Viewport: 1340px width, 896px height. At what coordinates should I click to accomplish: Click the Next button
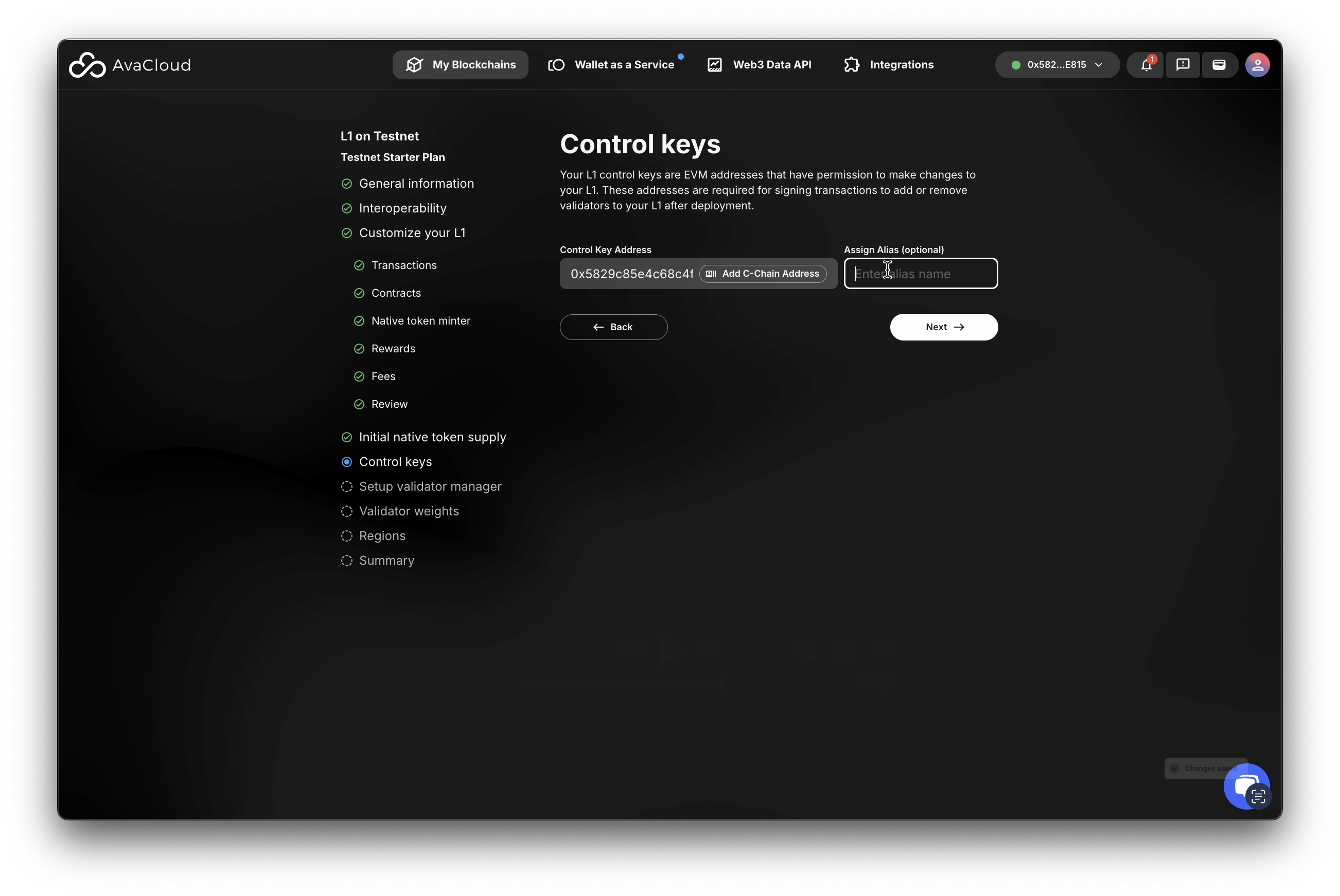(x=943, y=327)
